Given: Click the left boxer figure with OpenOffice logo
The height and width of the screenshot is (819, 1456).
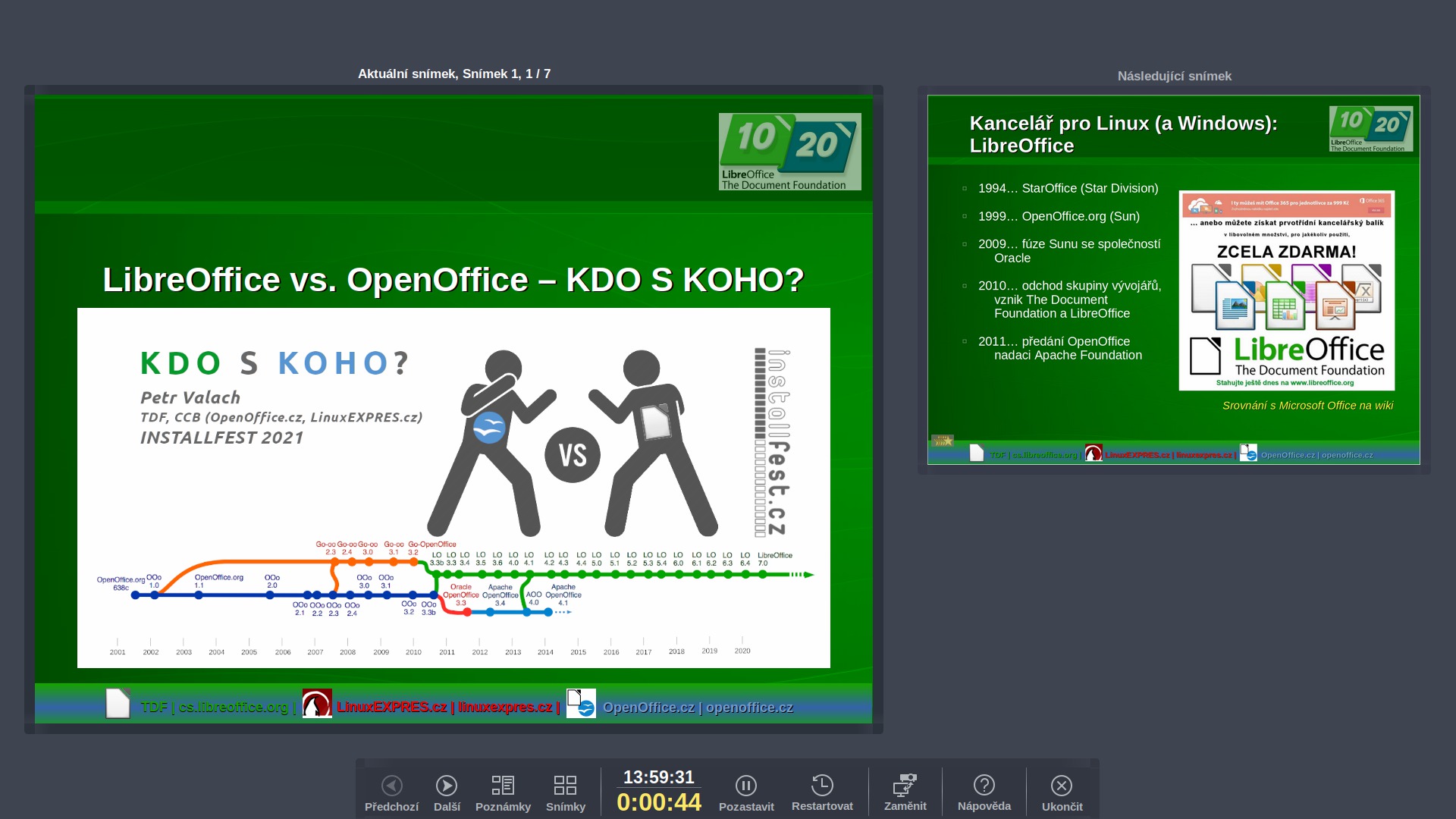Looking at the screenshot, I should point(491,443).
